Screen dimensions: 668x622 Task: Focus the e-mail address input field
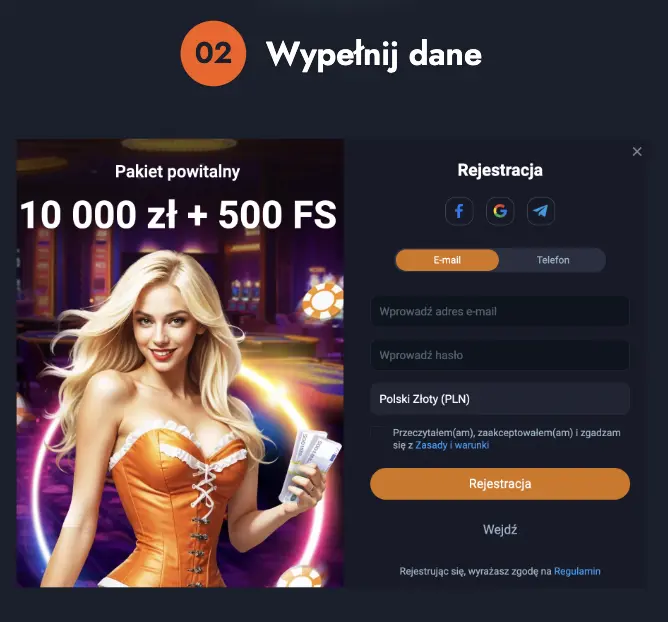click(500, 311)
